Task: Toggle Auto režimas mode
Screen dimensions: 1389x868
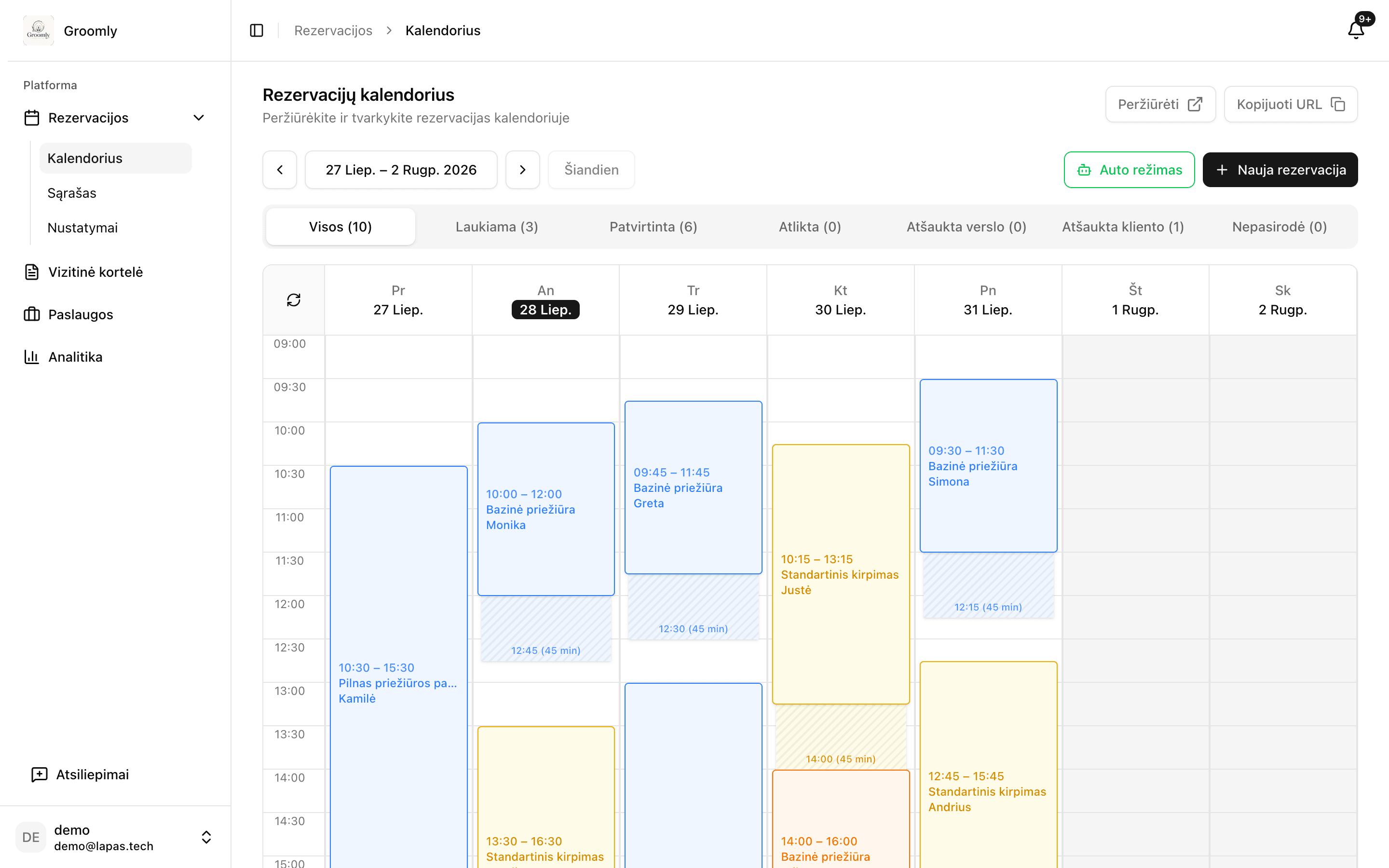Action: 1129,170
